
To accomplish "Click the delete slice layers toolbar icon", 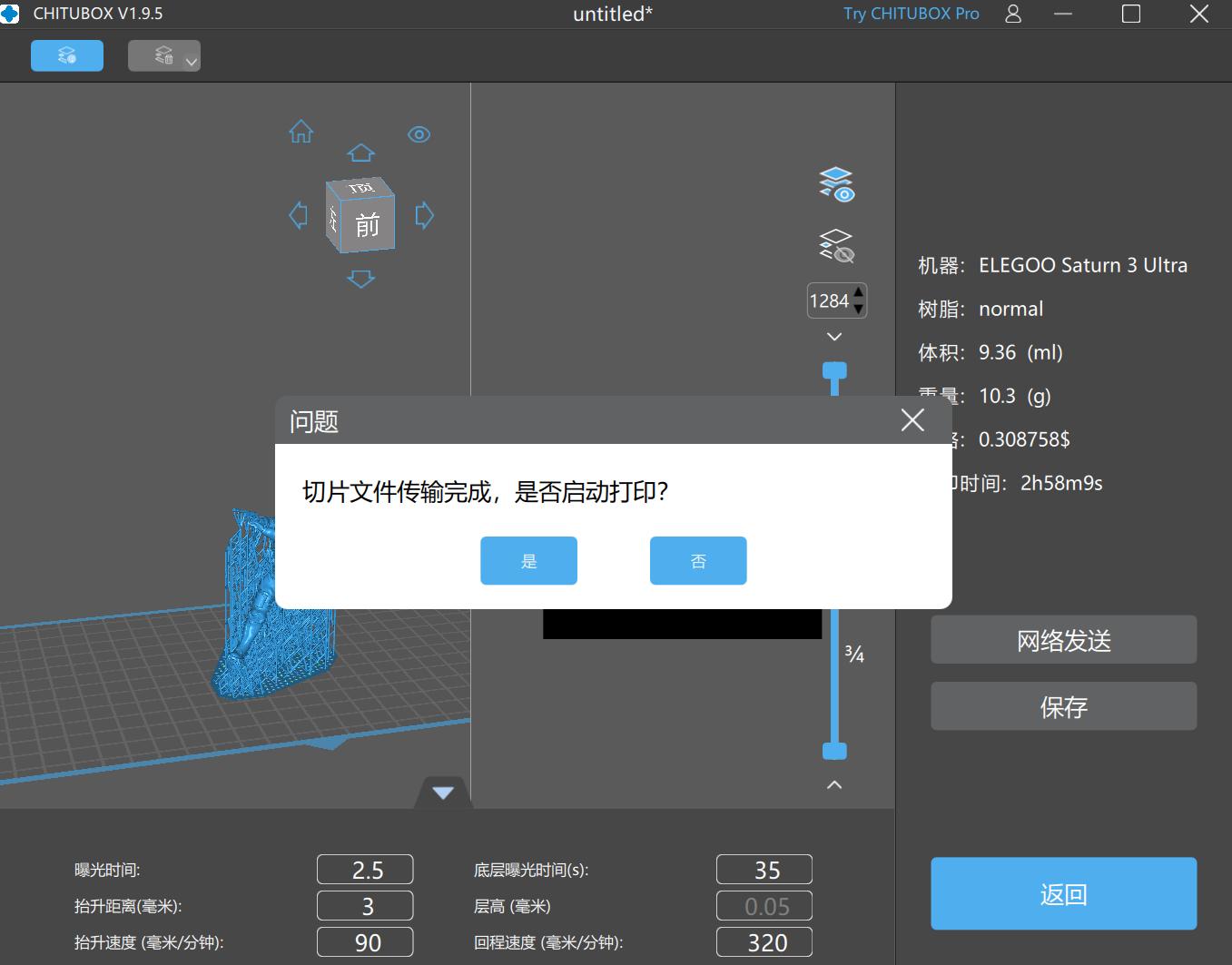I will pyautogui.click(x=156, y=55).
